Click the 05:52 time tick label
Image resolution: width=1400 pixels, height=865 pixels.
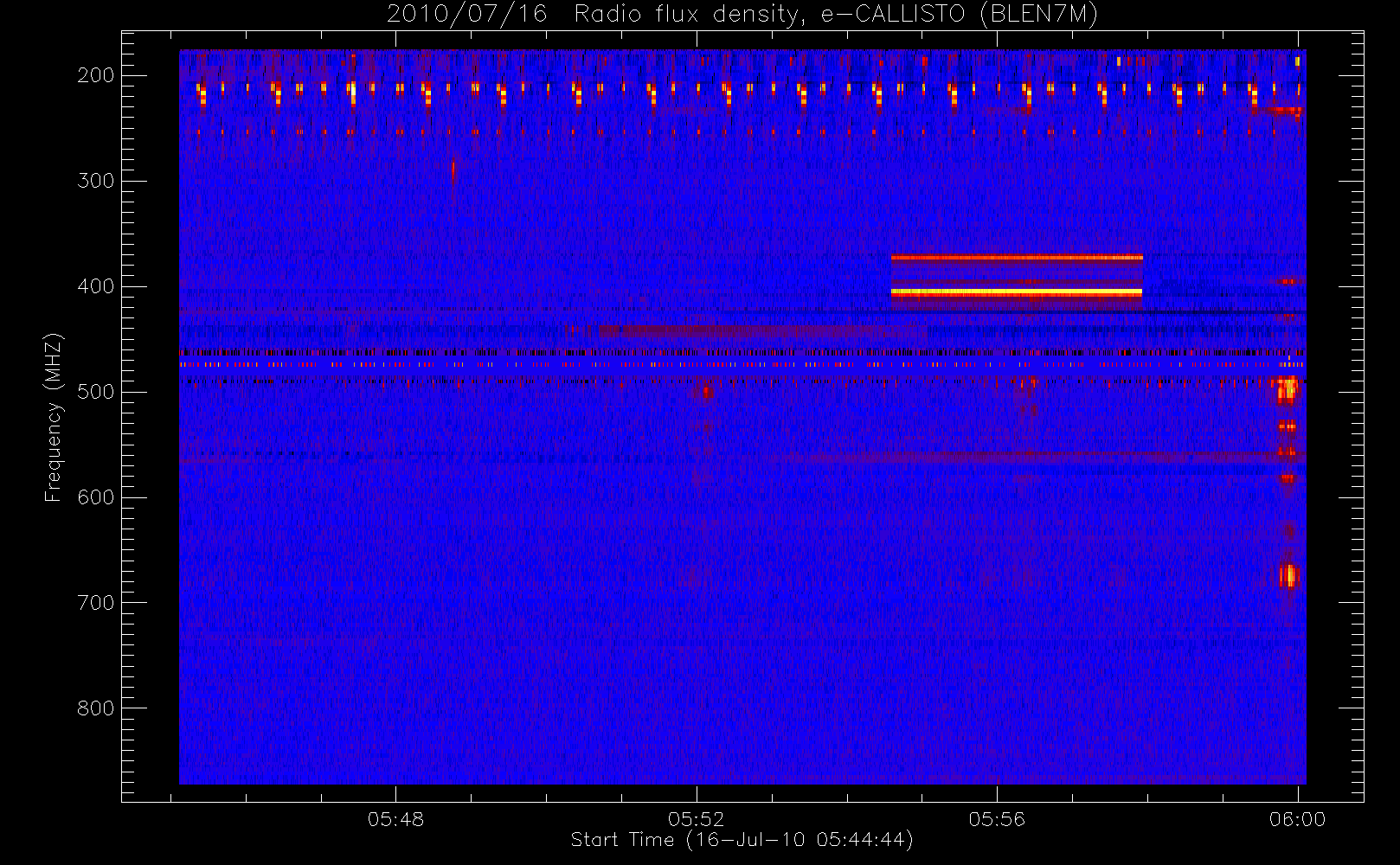tap(697, 819)
